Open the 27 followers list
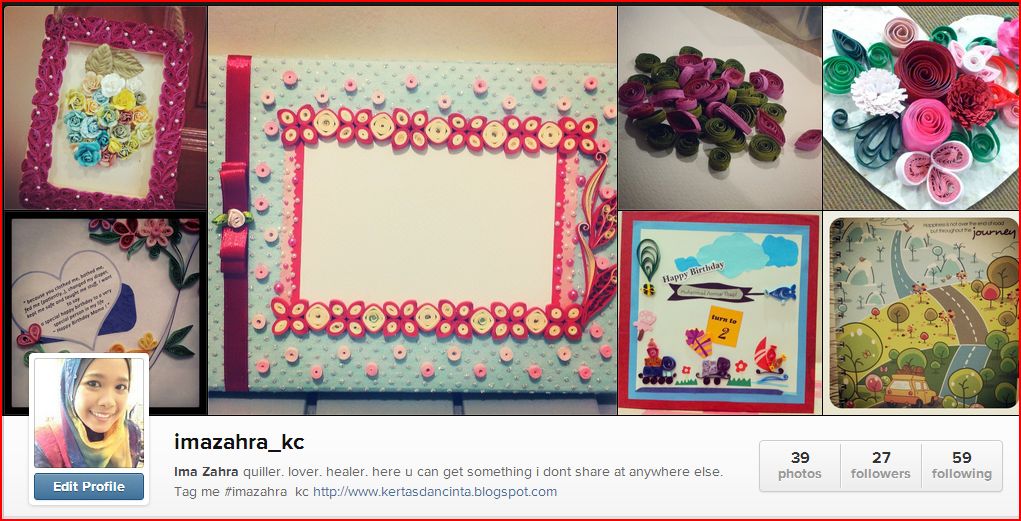The width and height of the screenshot is (1021, 521). click(881, 466)
